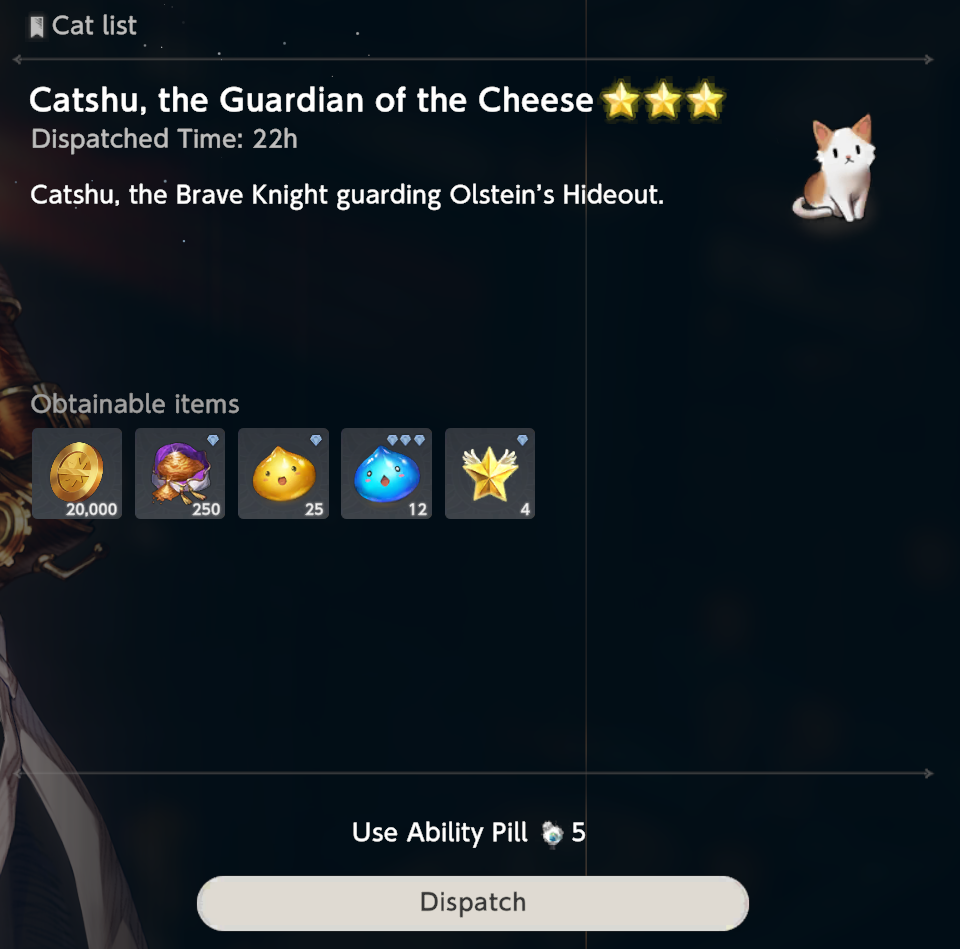Click the third gold star rating

pos(705,100)
